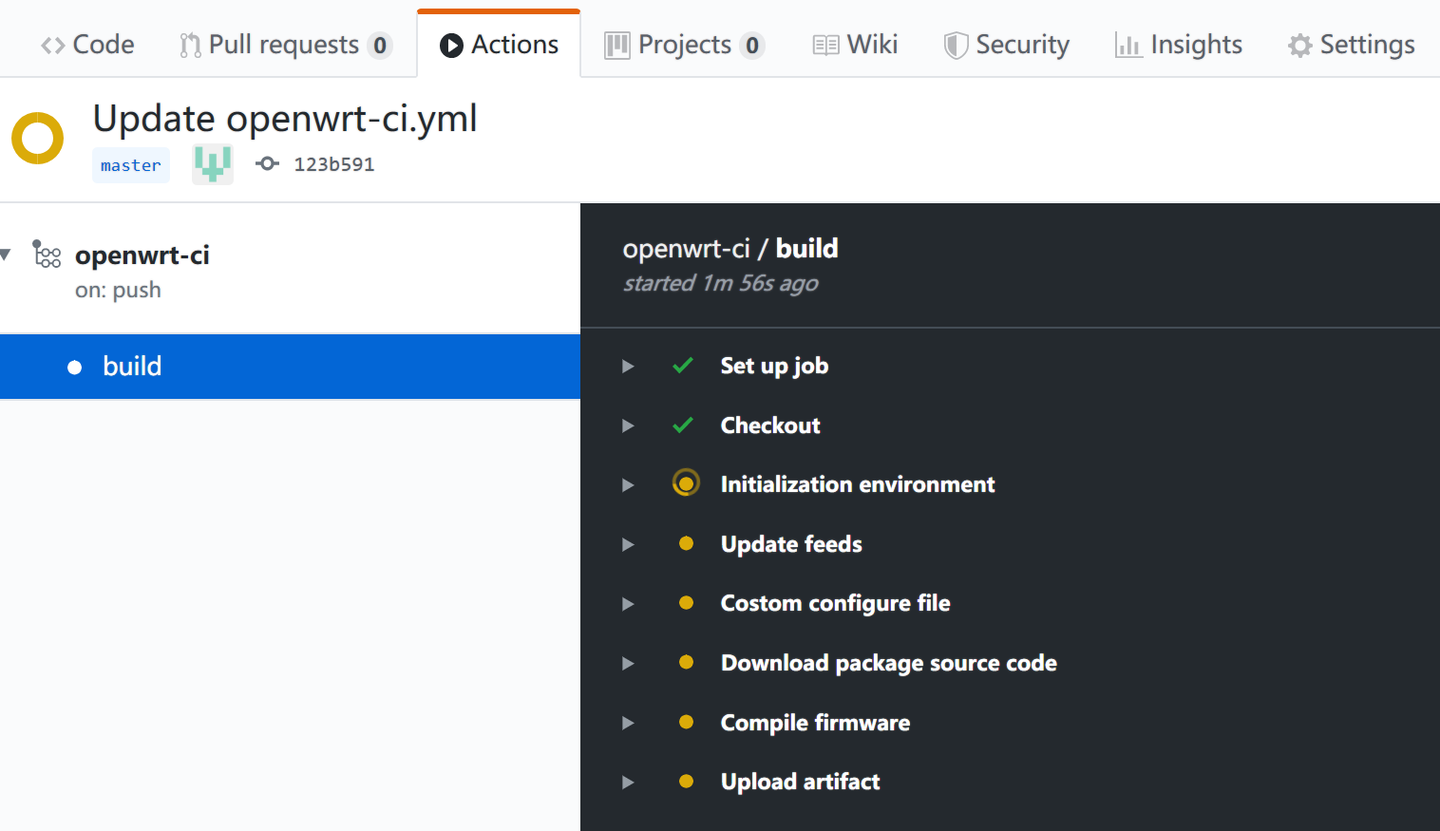Open commit 123b591

(332, 163)
